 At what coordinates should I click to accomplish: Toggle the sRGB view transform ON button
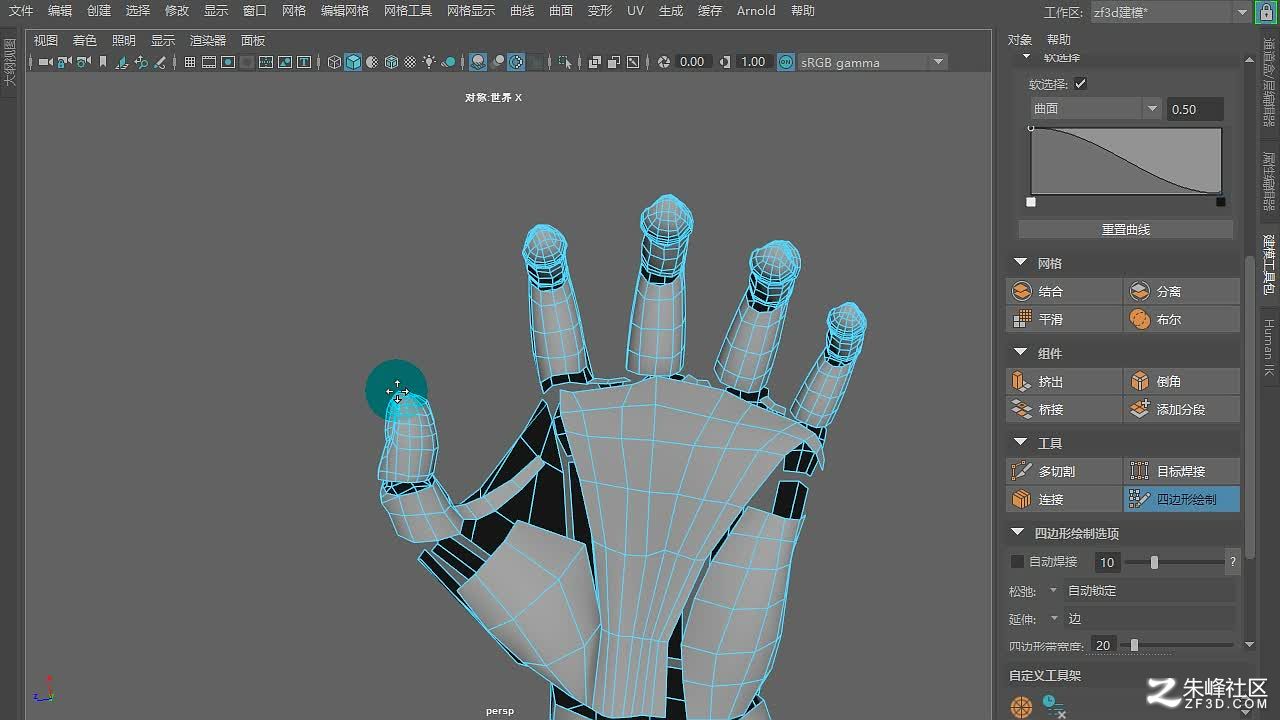[786, 62]
